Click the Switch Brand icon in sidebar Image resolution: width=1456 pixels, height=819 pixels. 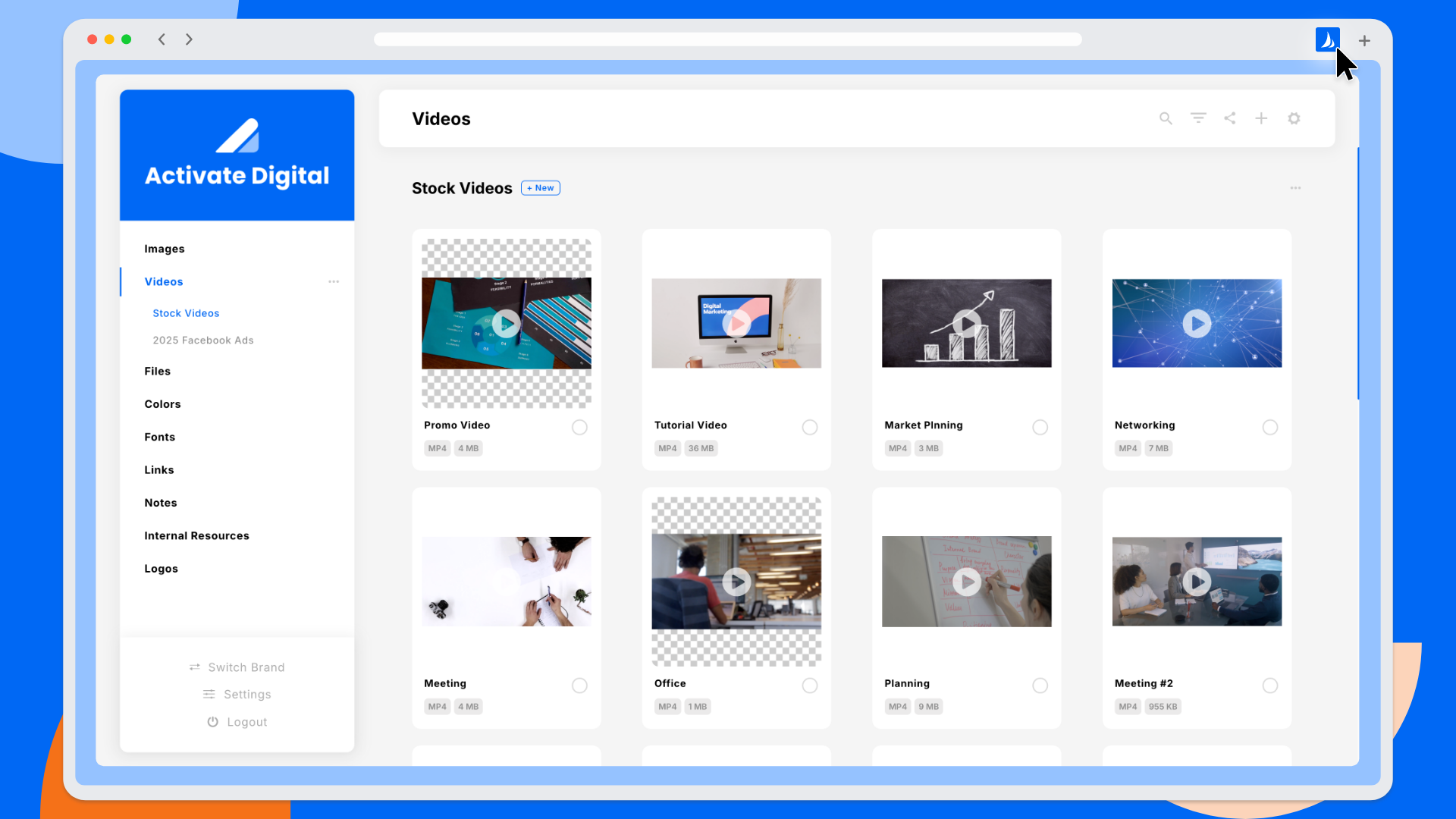(x=194, y=667)
